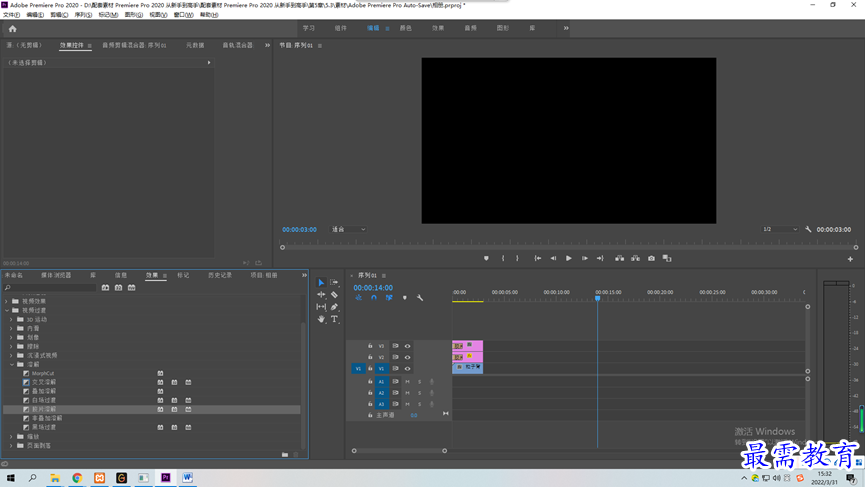Collapse the 溶解 folder

point(12,365)
